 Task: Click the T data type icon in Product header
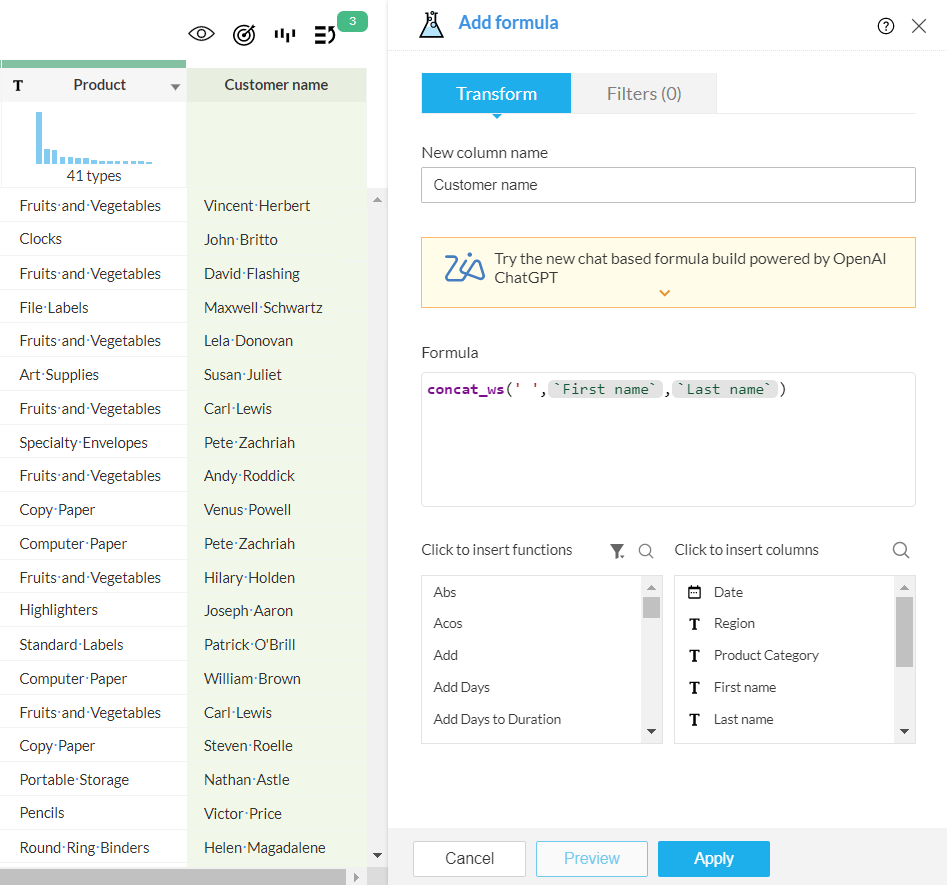point(18,86)
